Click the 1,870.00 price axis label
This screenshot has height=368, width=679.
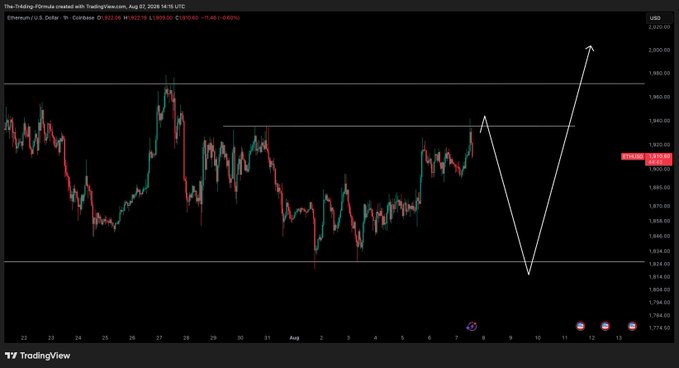point(659,206)
